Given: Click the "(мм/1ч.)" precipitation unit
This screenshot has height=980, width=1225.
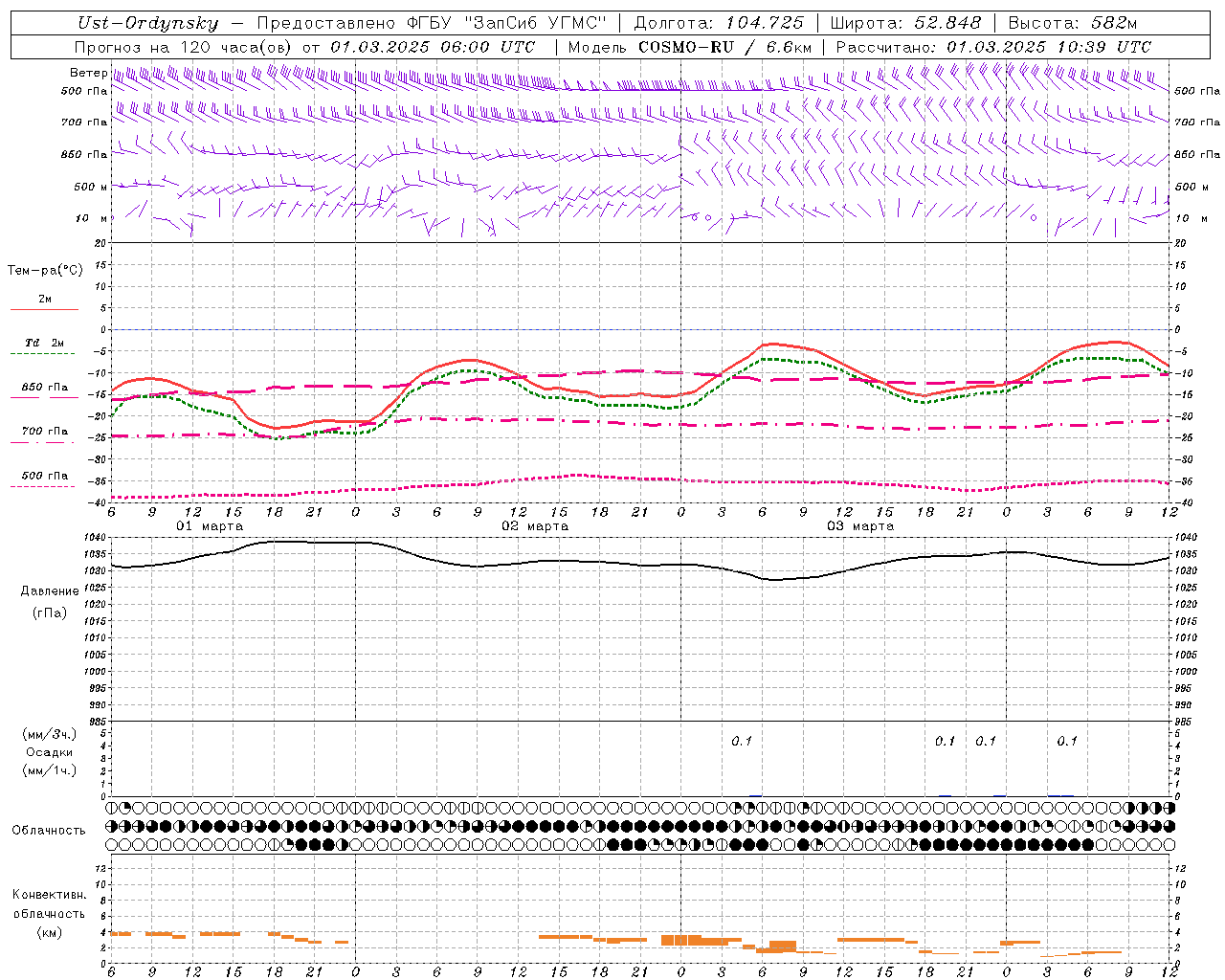Looking at the screenshot, I should click(50, 770).
